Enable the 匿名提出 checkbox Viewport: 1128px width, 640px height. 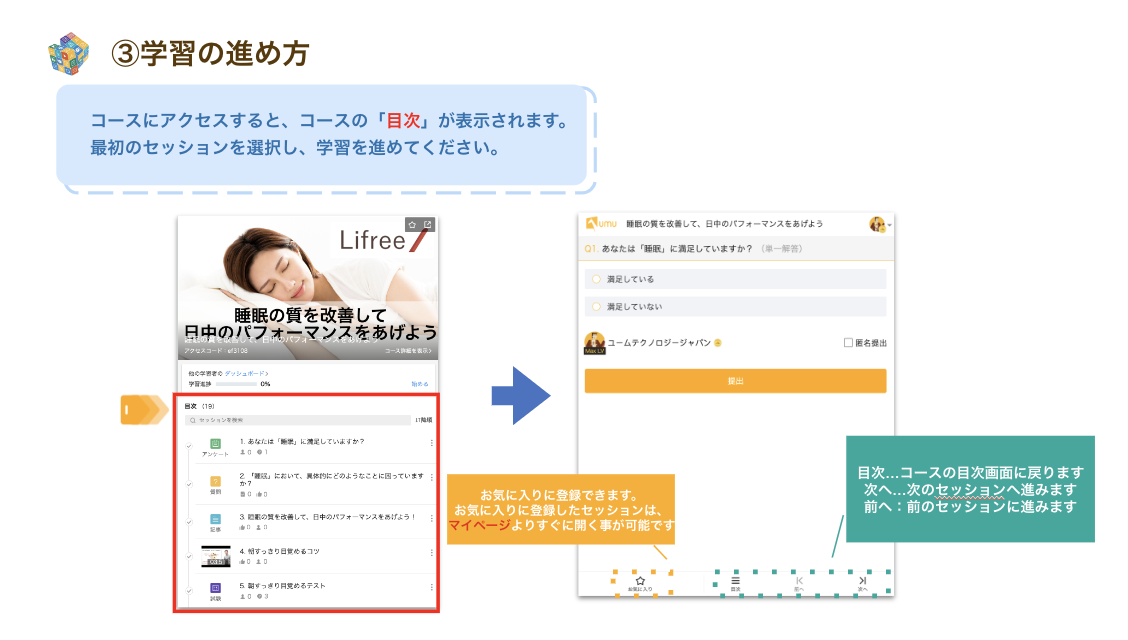(x=848, y=343)
